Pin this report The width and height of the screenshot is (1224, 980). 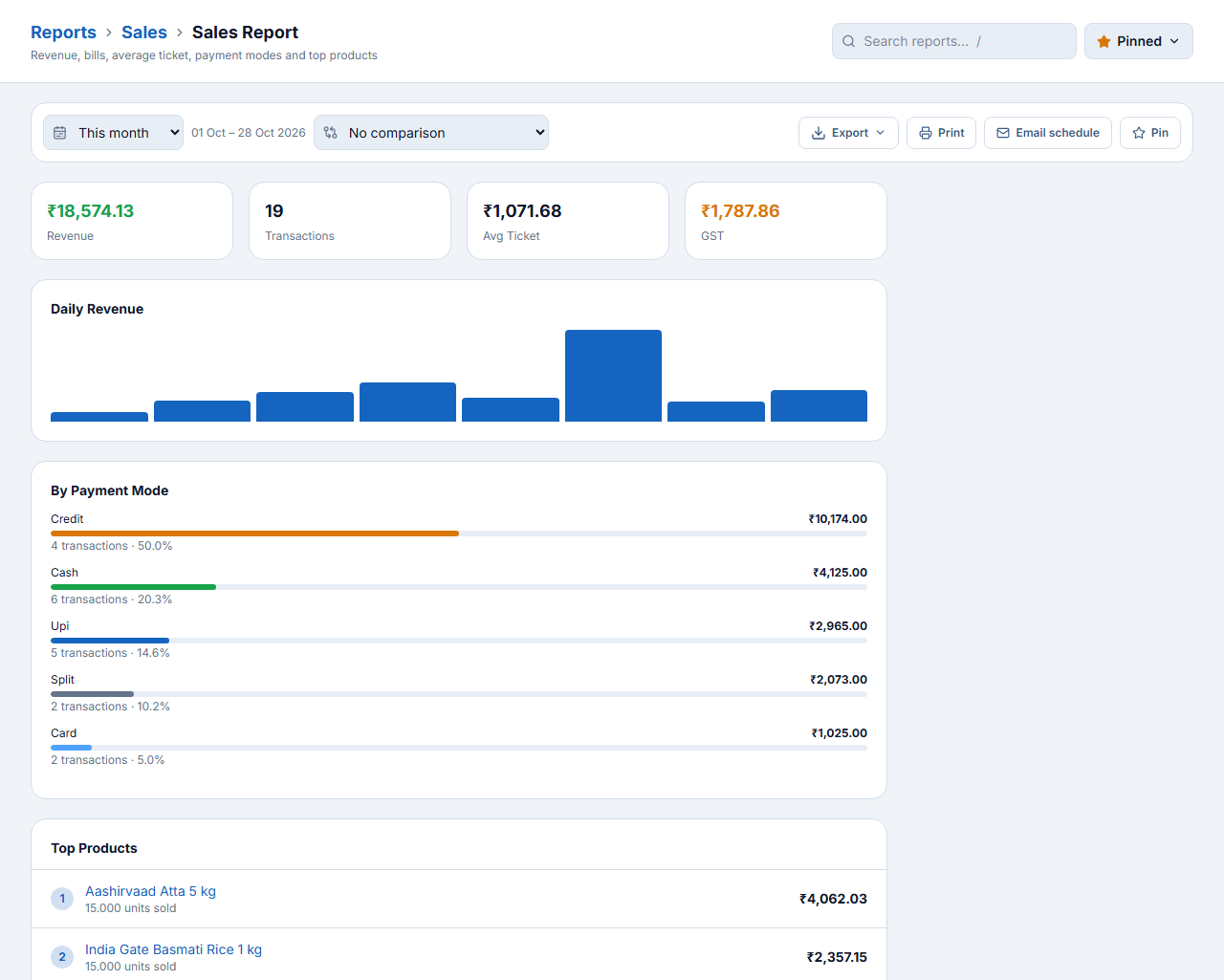point(1149,133)
